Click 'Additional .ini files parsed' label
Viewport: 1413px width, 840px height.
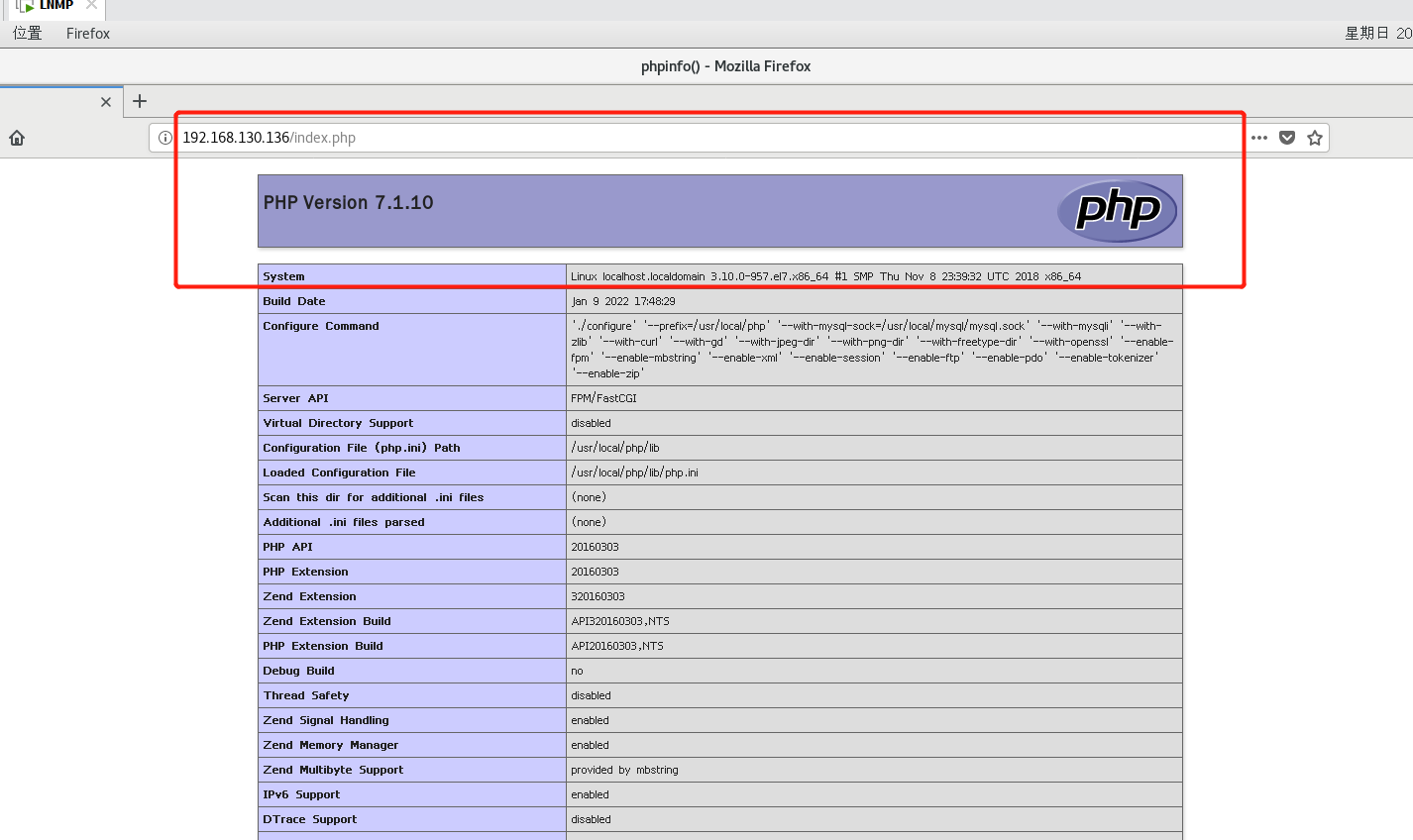(344, 522)
